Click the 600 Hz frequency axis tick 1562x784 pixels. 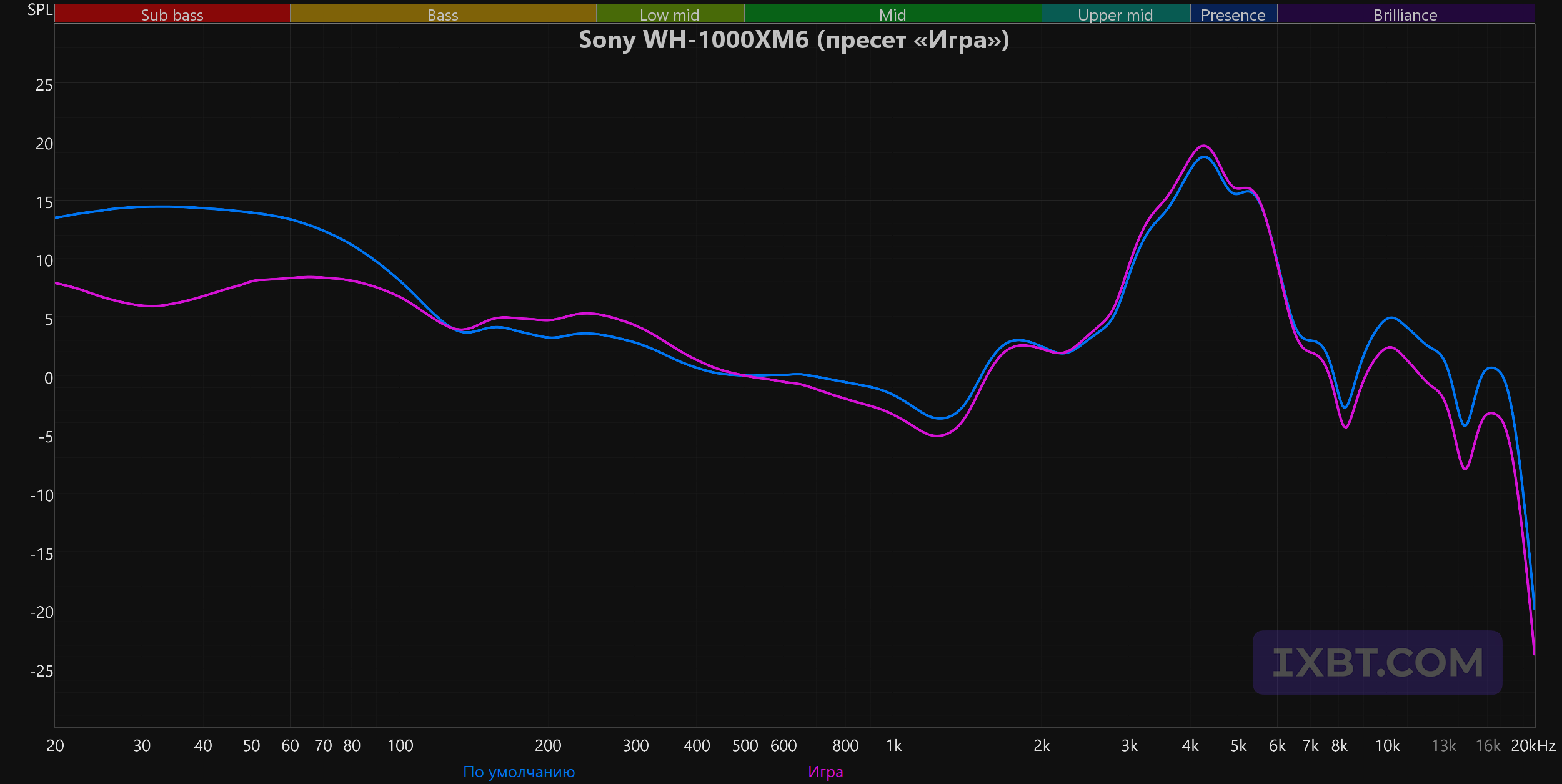(783, 746)
